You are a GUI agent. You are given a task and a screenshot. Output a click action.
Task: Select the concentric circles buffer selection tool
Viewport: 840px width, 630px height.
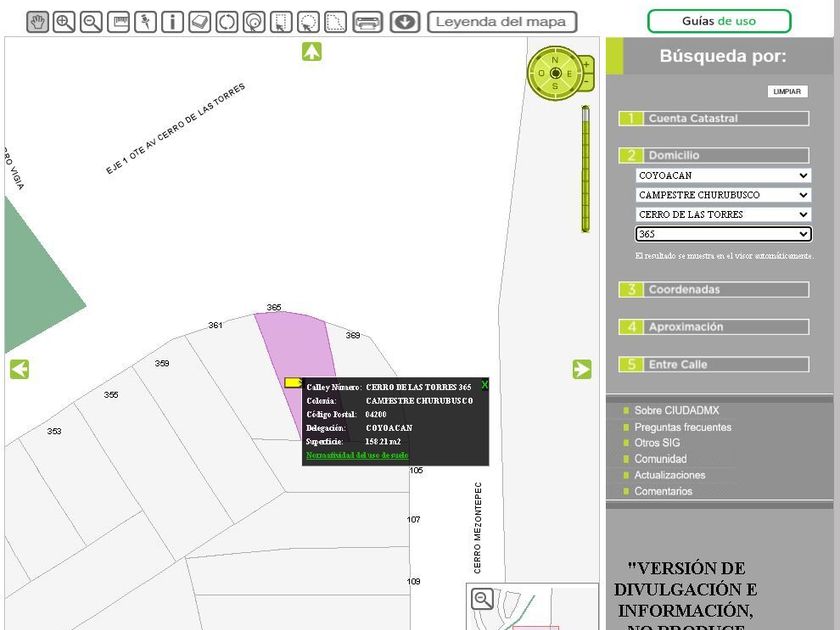coord(254,22)
